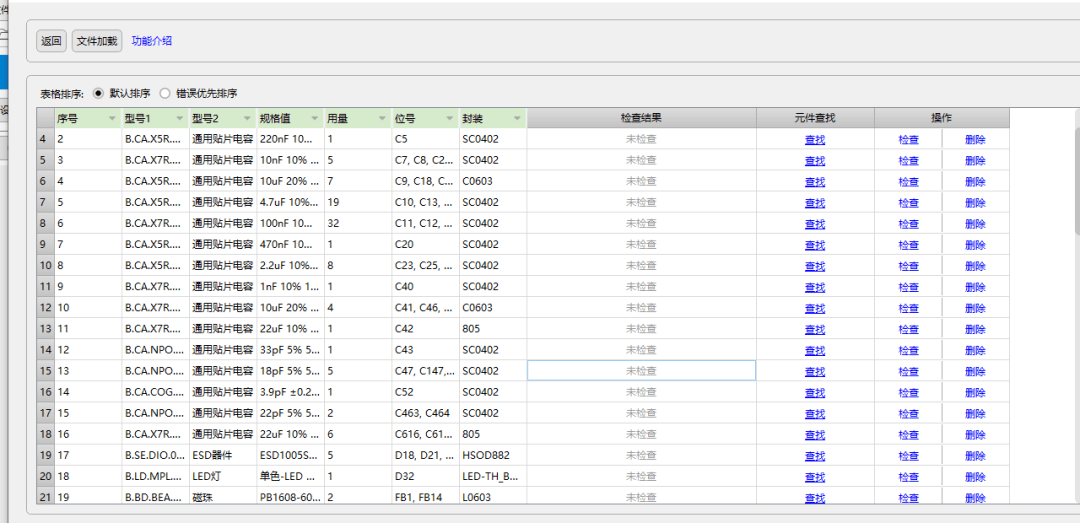Select cell 220nF 10... in 规格值 column
This screenshot has width=1080, height=523.
click(291, 139)
